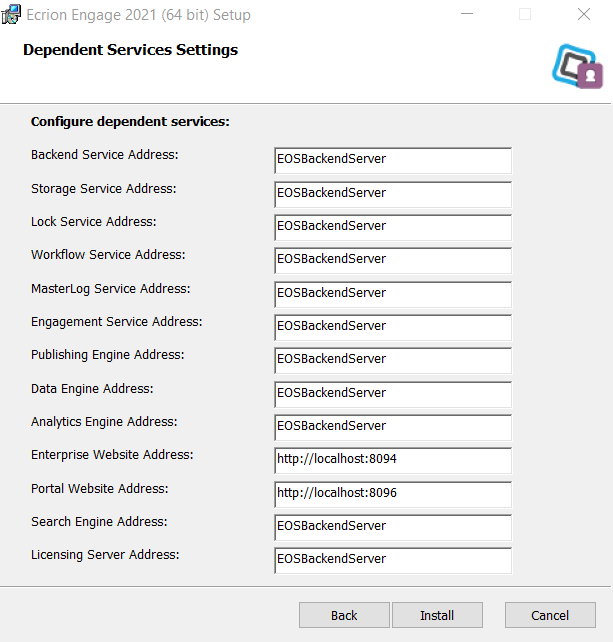This screenshot has height=642, width=613.
Task: Click the 'MasterLog Service Address:' label
Action: (x=111, y=289)
